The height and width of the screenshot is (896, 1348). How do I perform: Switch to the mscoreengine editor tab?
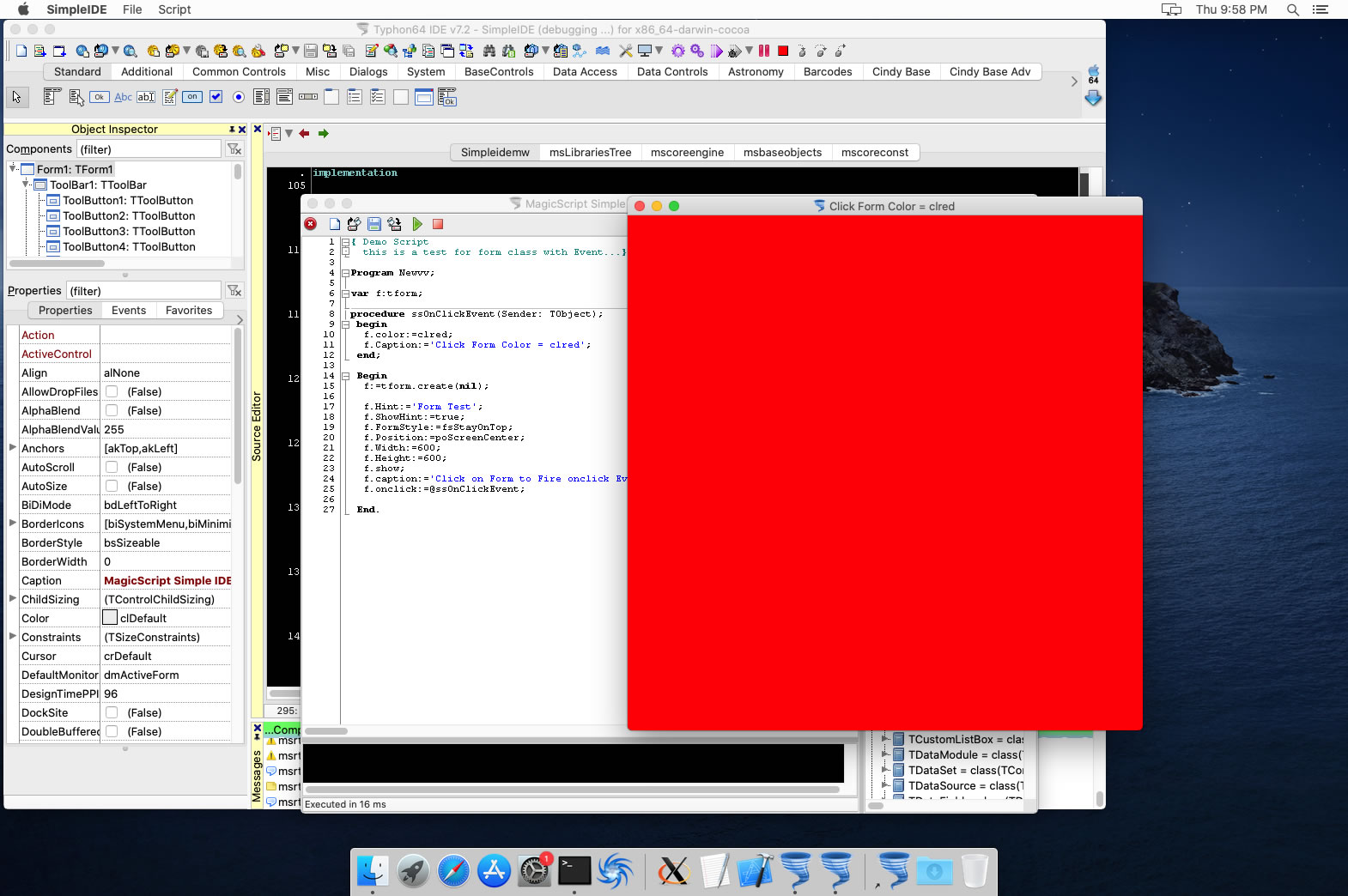pyautogui.click(x=687, y=153)
